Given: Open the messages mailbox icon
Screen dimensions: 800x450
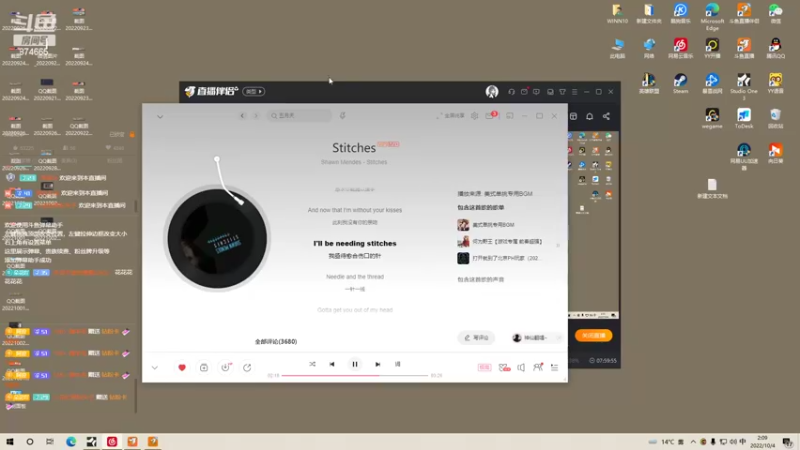Looking at the screenshot, I should [490, 116].
